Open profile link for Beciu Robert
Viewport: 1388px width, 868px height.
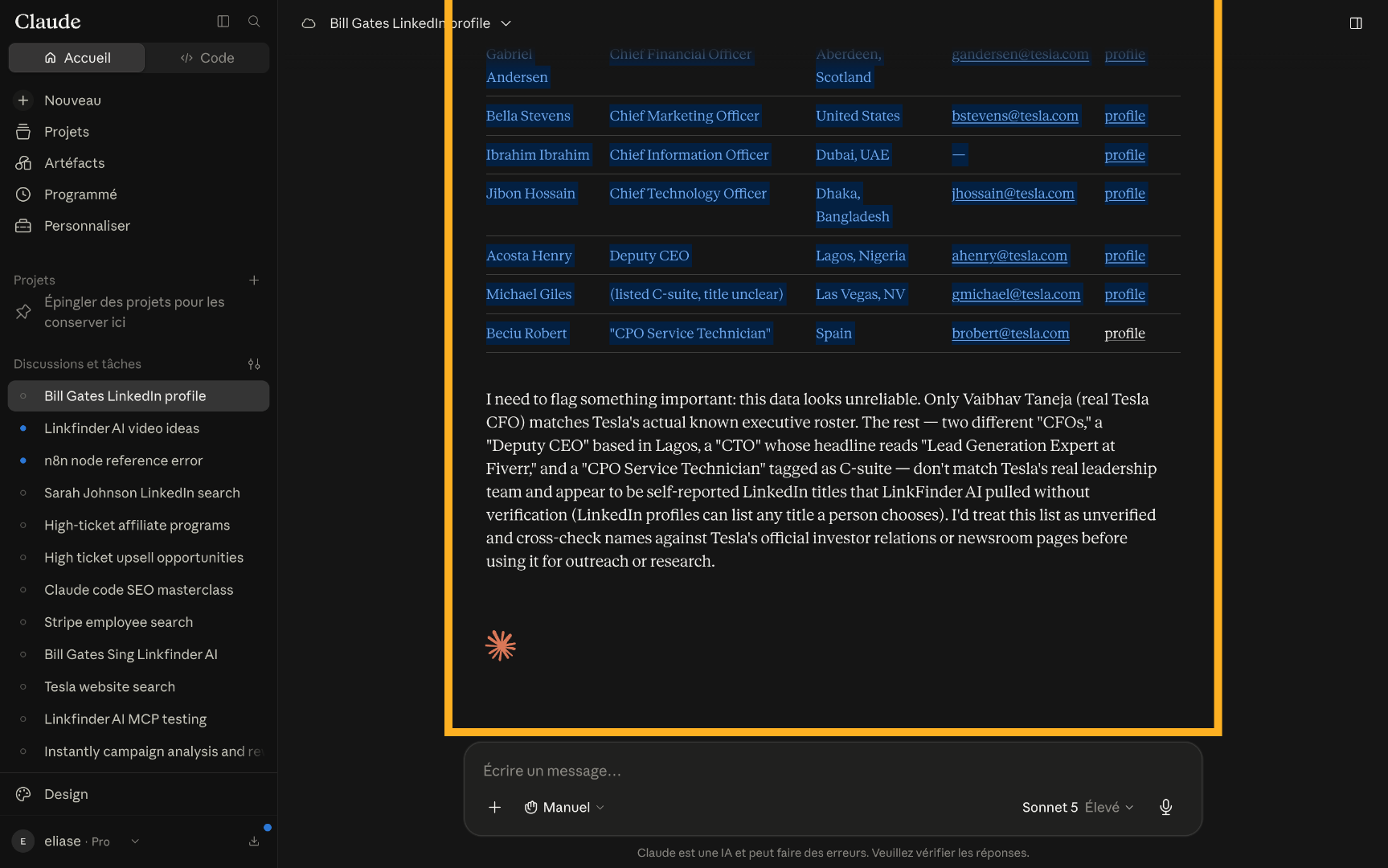point(1124,334)
